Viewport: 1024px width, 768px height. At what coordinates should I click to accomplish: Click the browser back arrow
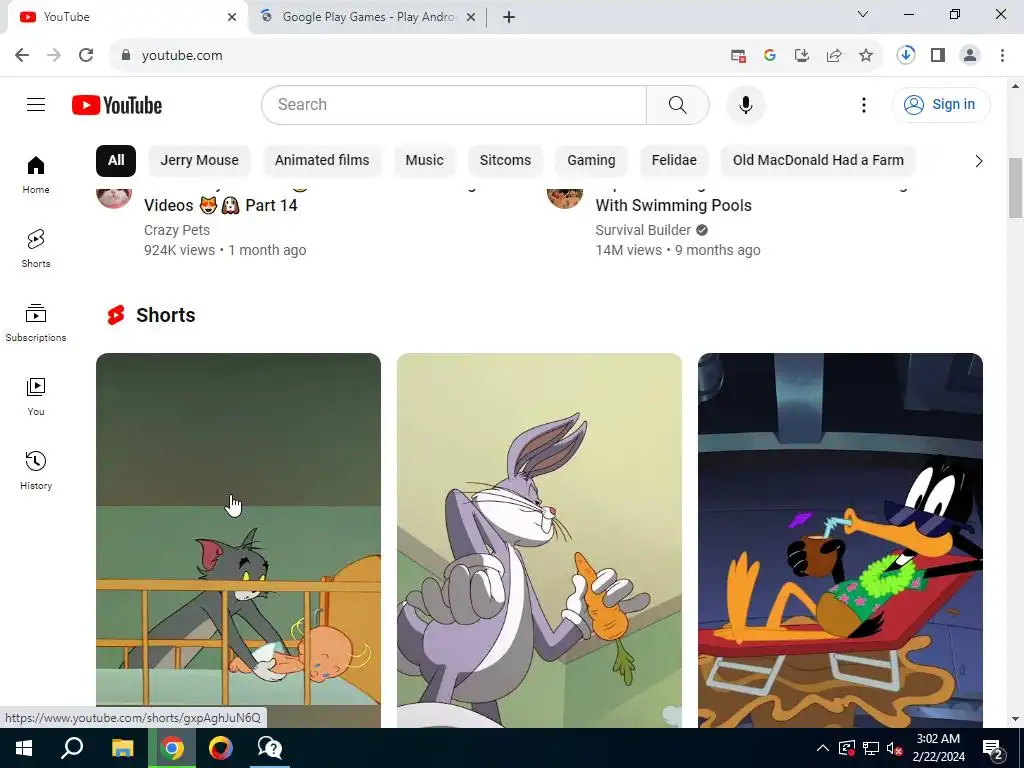click(22, 56)
